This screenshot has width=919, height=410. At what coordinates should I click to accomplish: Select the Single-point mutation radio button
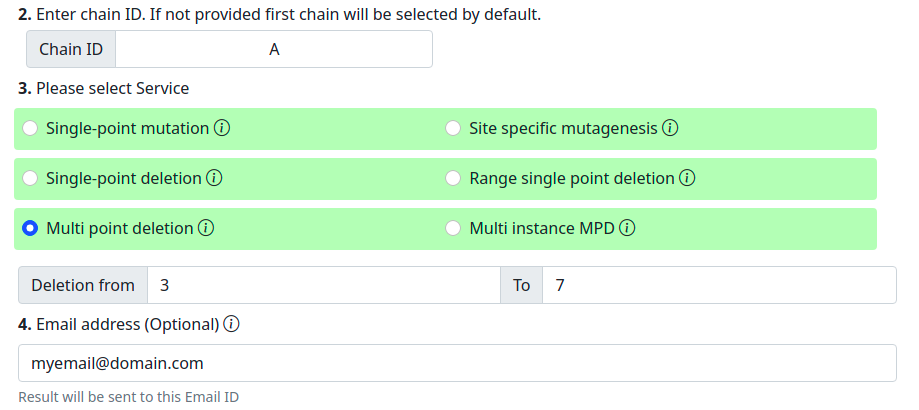point(30,128)
